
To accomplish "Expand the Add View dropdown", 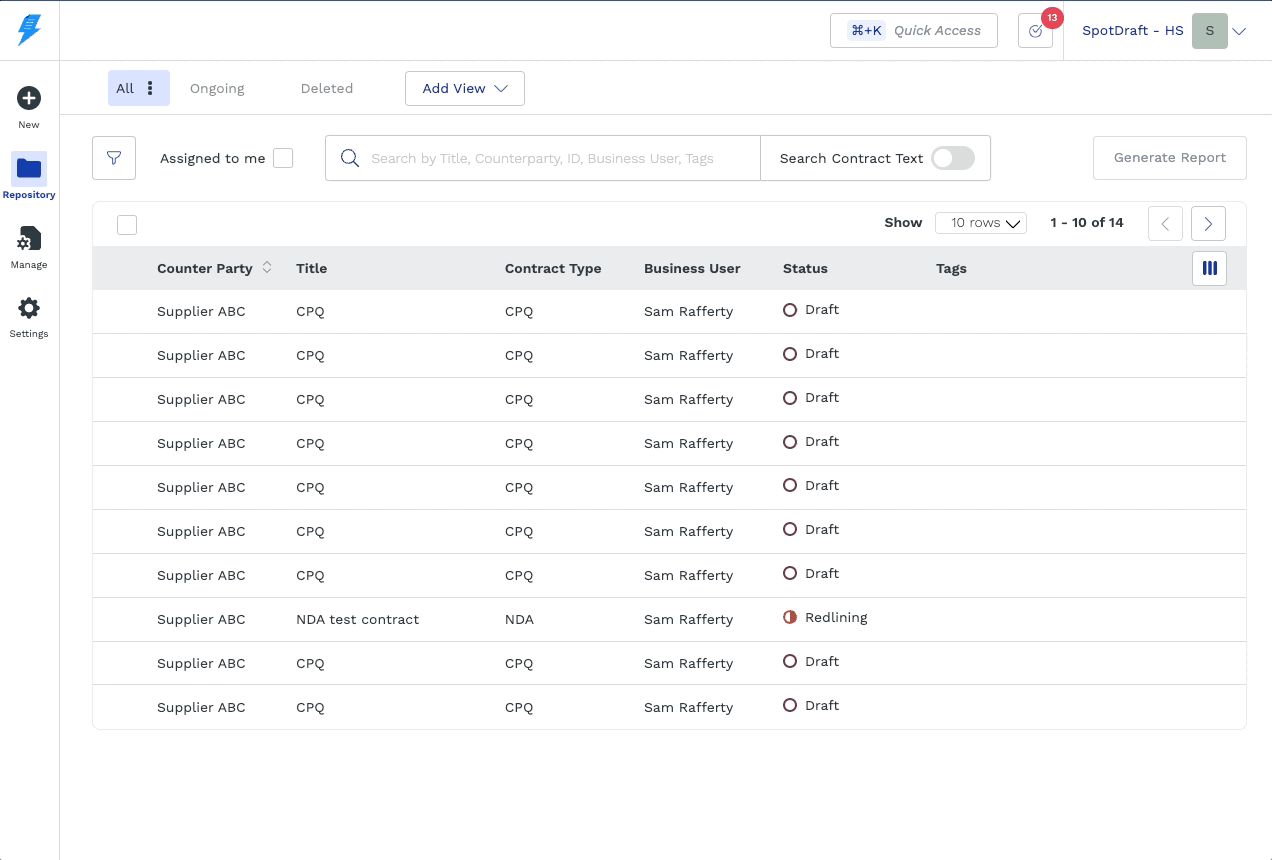I will click(464, 88).
